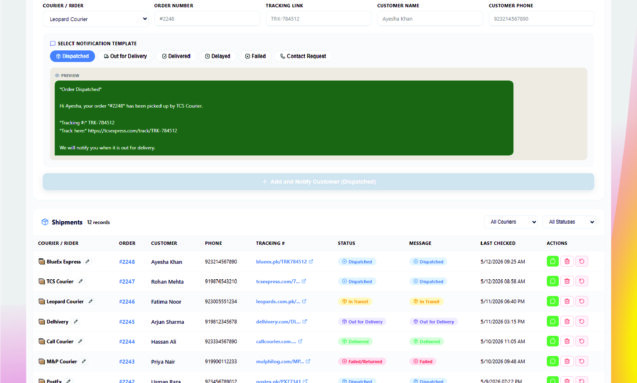Viewport: 637px width, 383px height.
Task: Click the Shipments heading
Action: click(67, 222)
